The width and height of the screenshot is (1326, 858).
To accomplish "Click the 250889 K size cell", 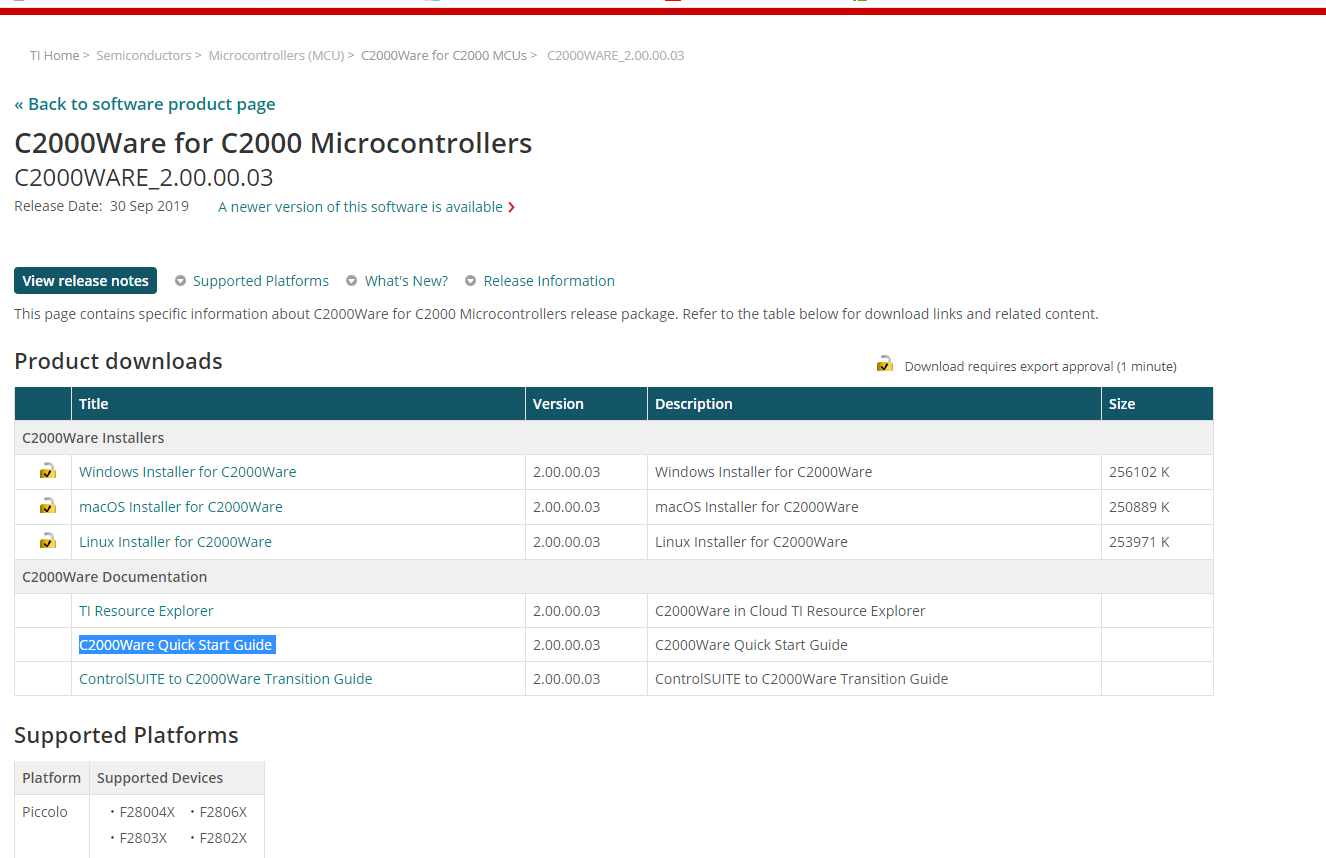I will (x=1157, y=507).
